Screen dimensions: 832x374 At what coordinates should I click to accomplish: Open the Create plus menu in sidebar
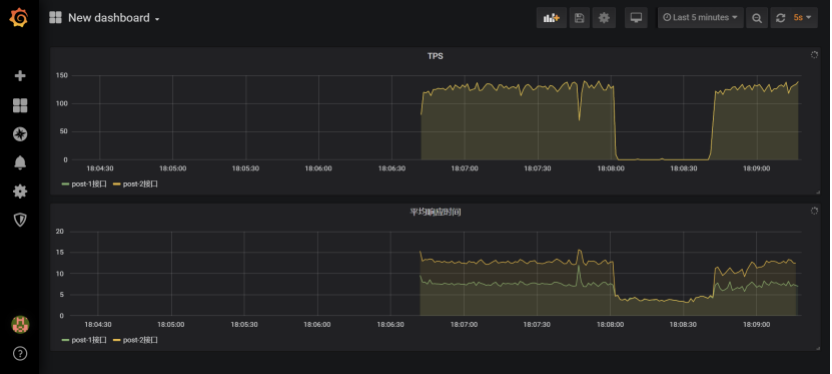[x=20, y=76]
